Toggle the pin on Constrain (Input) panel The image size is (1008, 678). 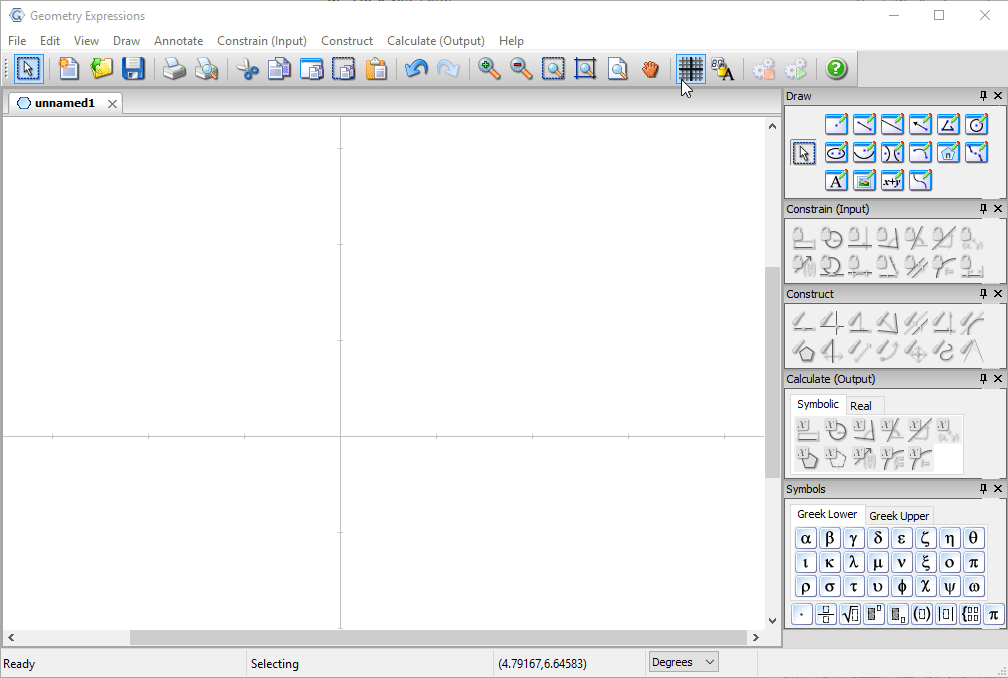(x=983, y=209)
